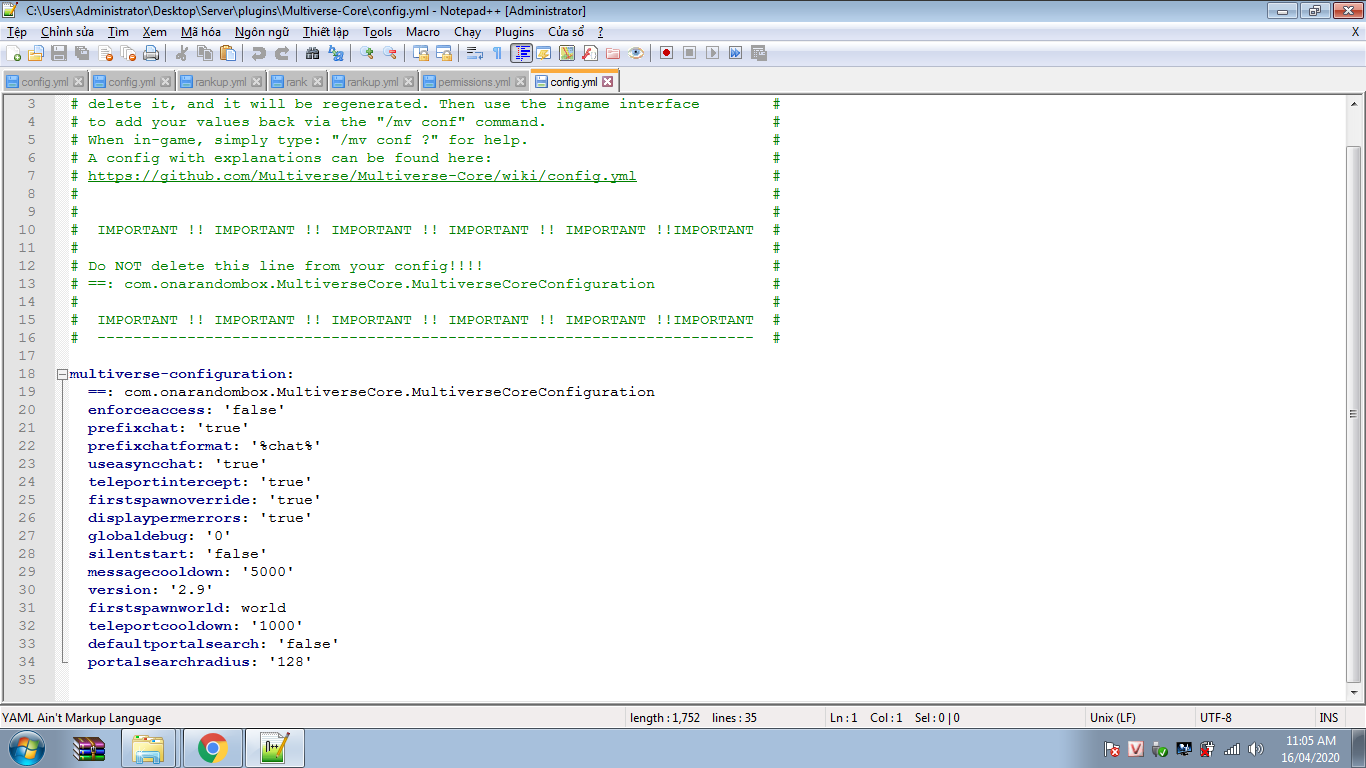Toggle show all characters (pilcrow icon)
The width and height of the screenshot is (1366, 768).
(498, 53)
